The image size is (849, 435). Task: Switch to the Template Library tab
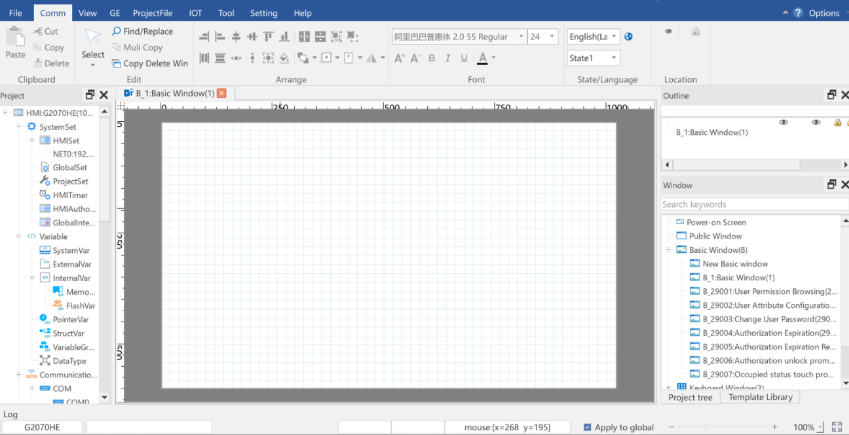[760, 397]
